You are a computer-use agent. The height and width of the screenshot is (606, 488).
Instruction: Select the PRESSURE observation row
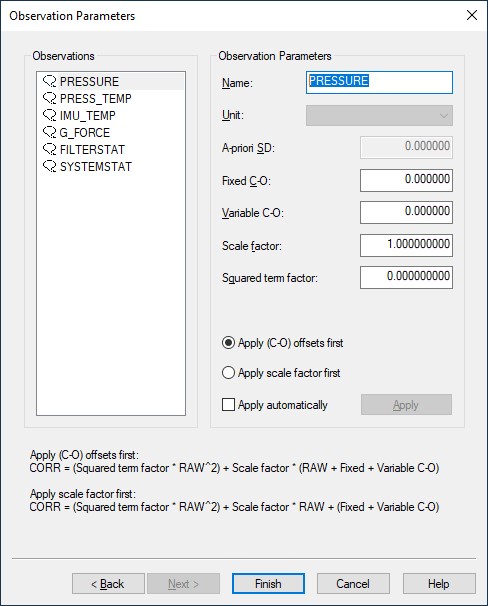tap(111, 82)
